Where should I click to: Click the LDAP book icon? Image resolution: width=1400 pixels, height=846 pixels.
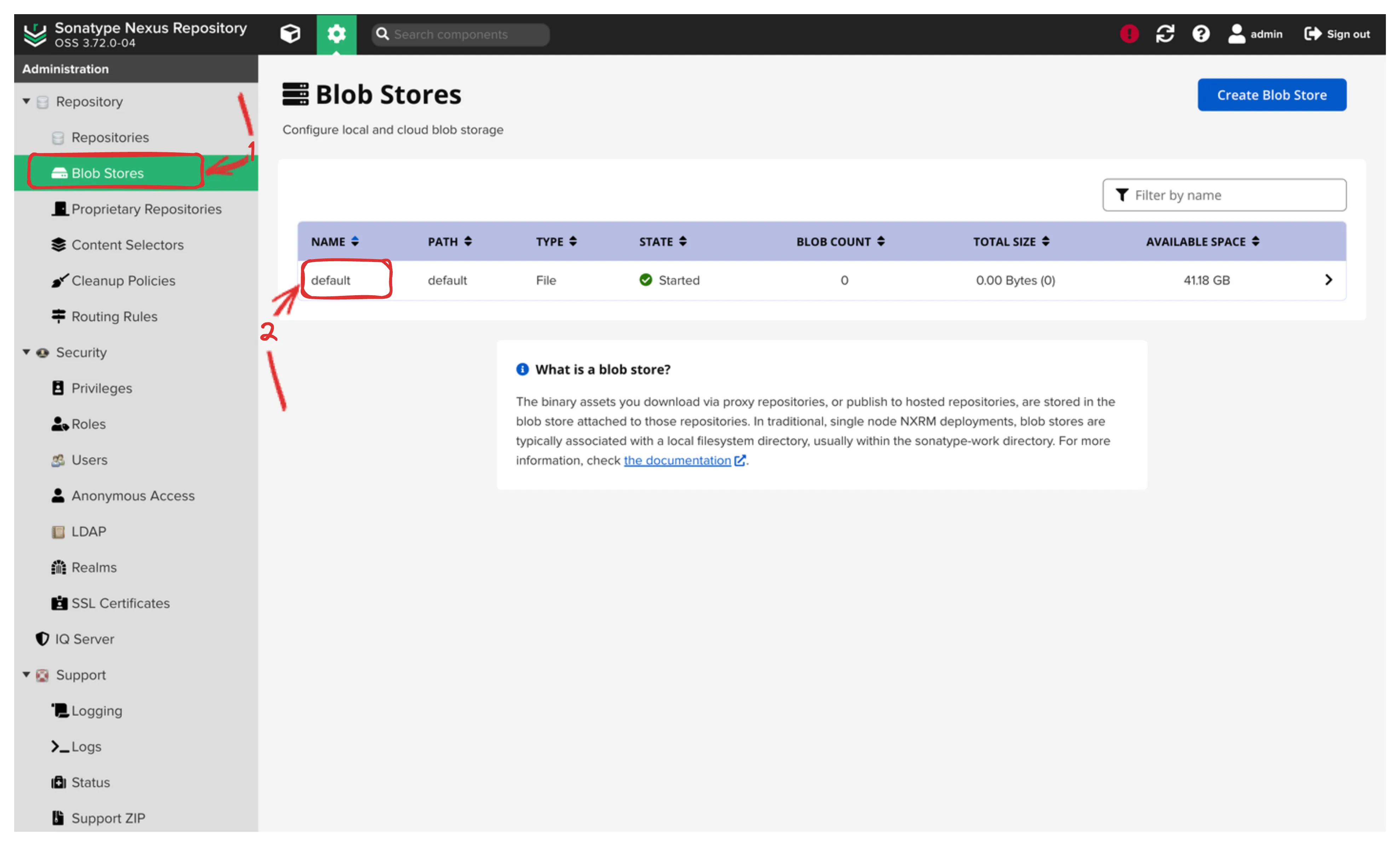58,532
